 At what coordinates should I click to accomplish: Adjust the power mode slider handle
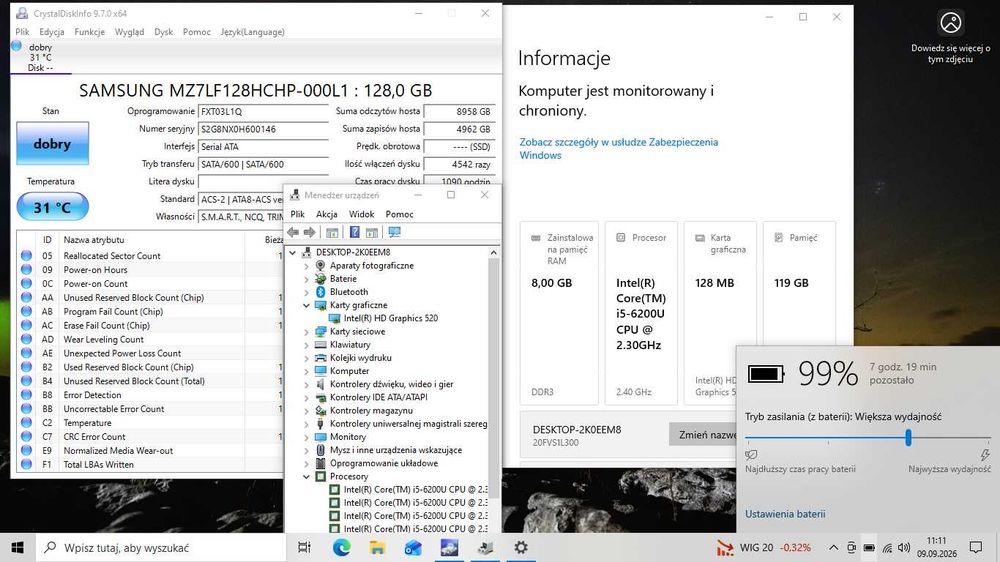click(908, 438)
